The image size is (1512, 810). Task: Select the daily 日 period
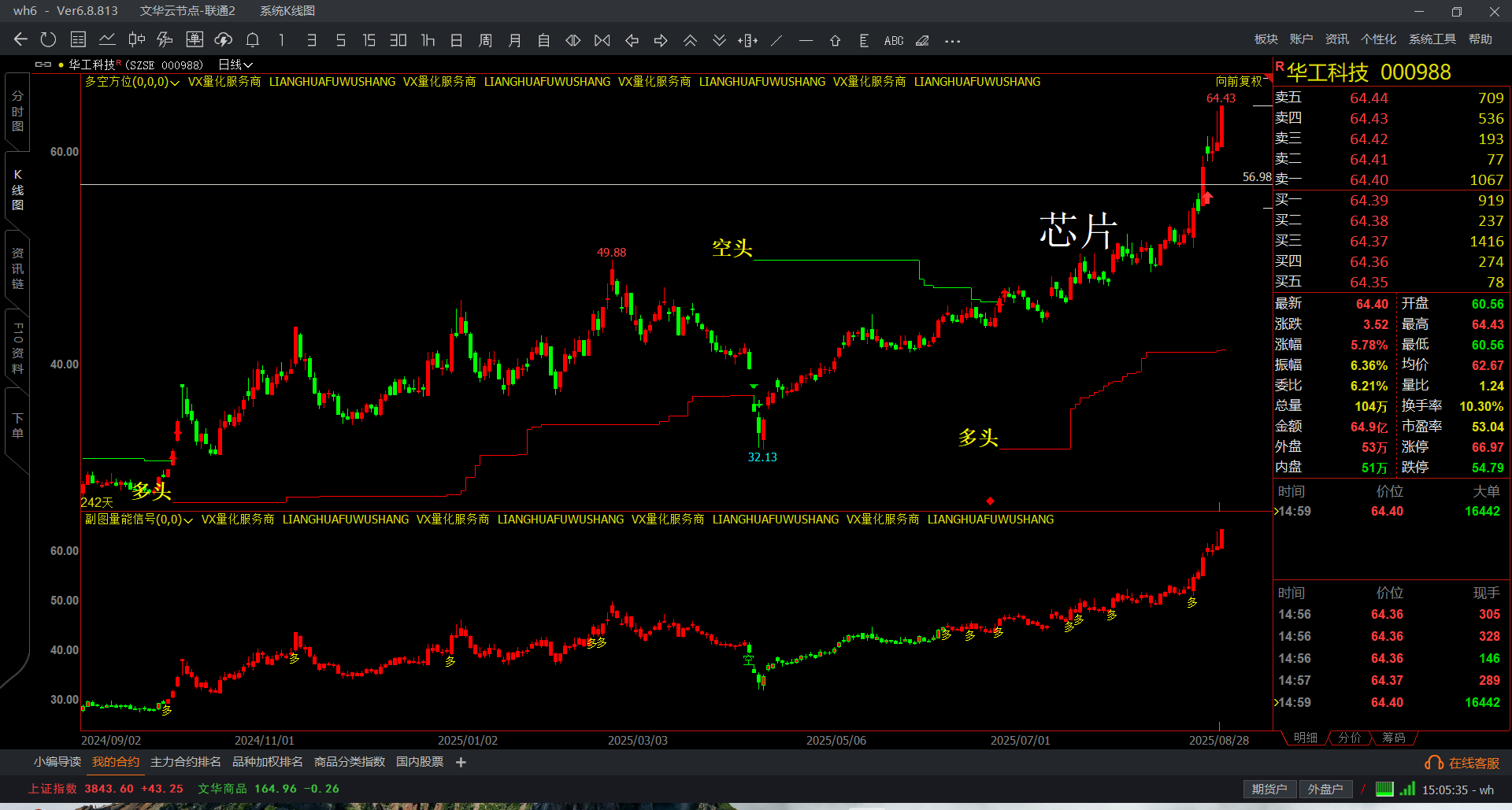pos(456,40)
